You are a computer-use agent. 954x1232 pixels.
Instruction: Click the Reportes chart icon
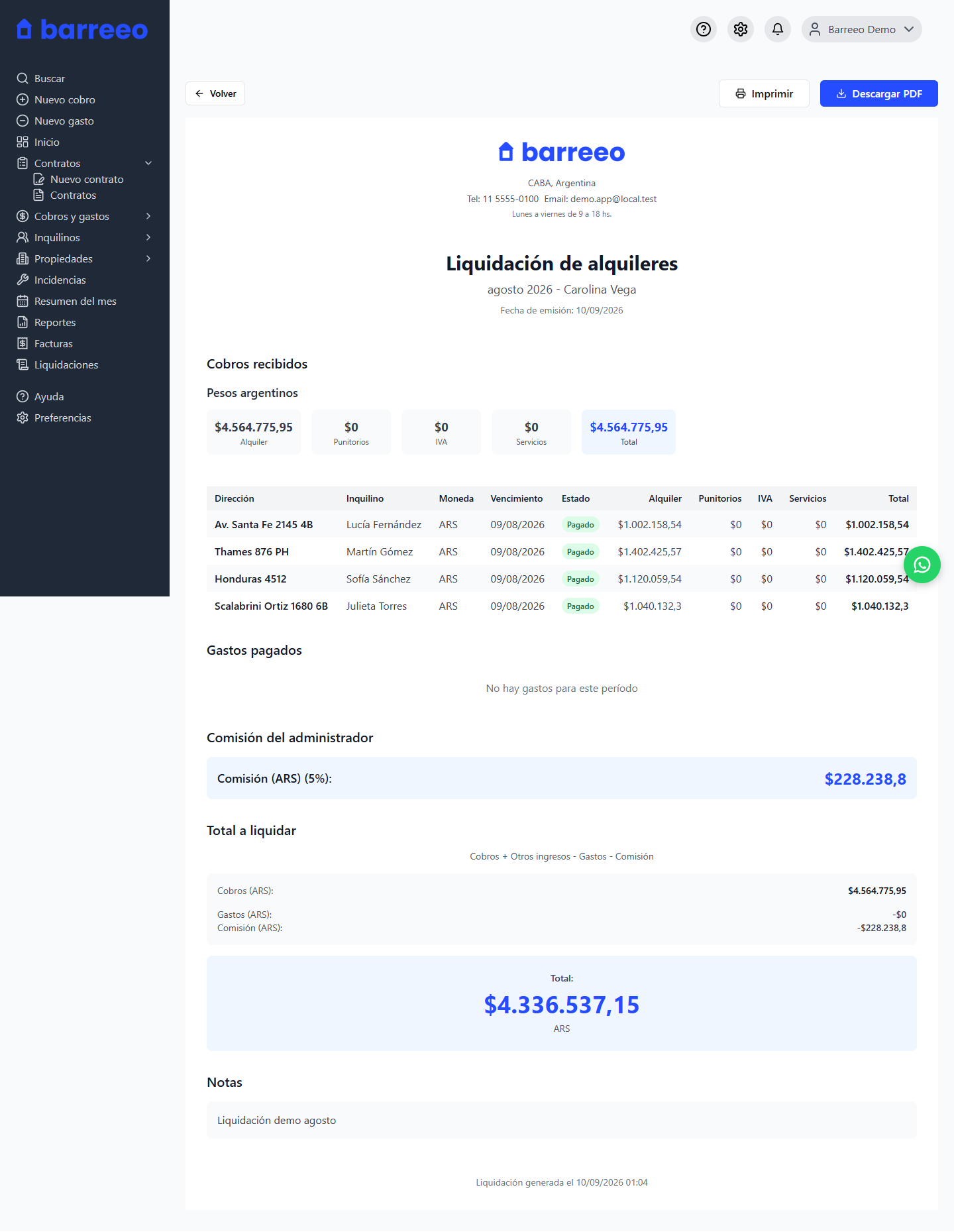pyautogui.click(x=23, y=322)
